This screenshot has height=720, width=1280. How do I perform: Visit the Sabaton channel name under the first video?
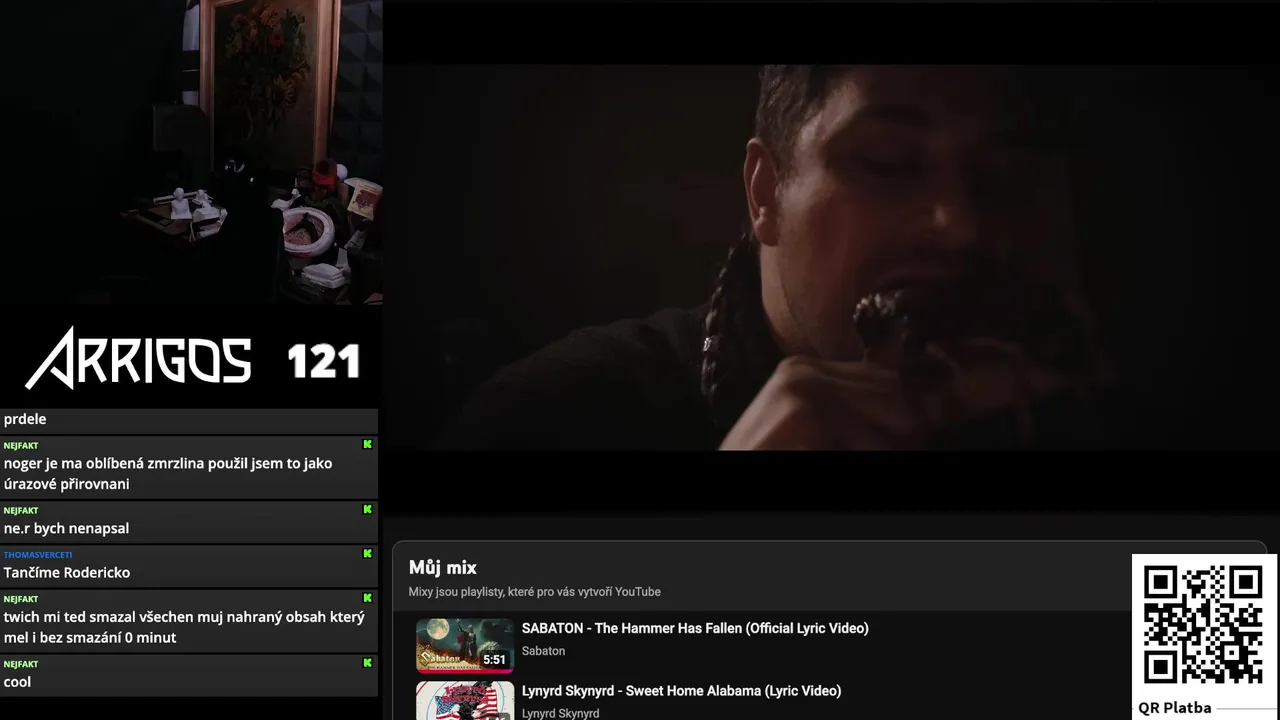pyautogui.click(x=543, y=651)
